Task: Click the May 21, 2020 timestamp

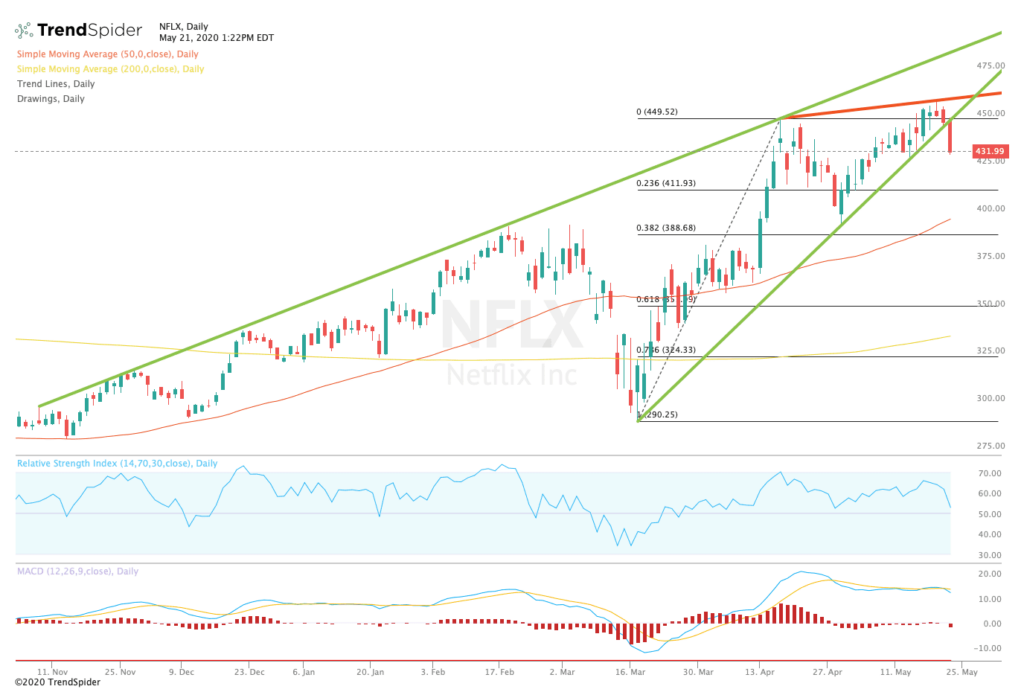Action: coord(216,38)
